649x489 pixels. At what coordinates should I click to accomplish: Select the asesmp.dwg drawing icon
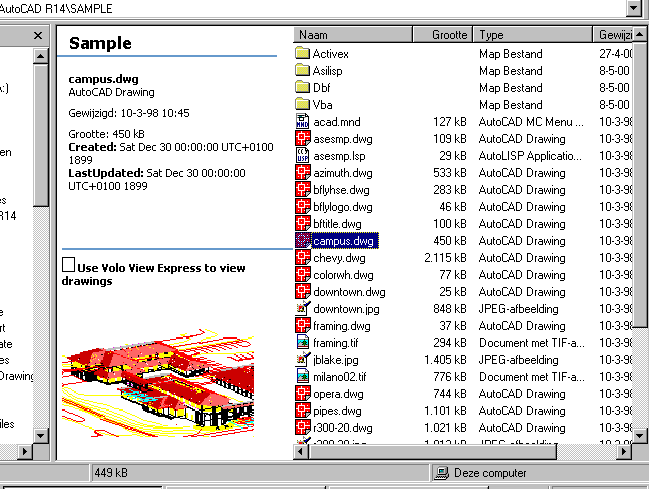pyautogui.click(x=303, y=138)
